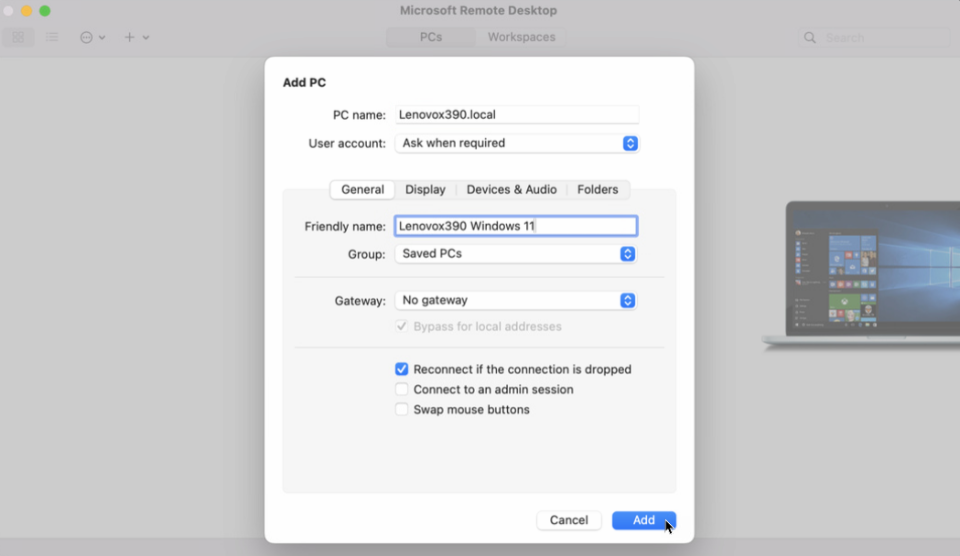Enable Connect to an admin session

(x=402, y=389)
